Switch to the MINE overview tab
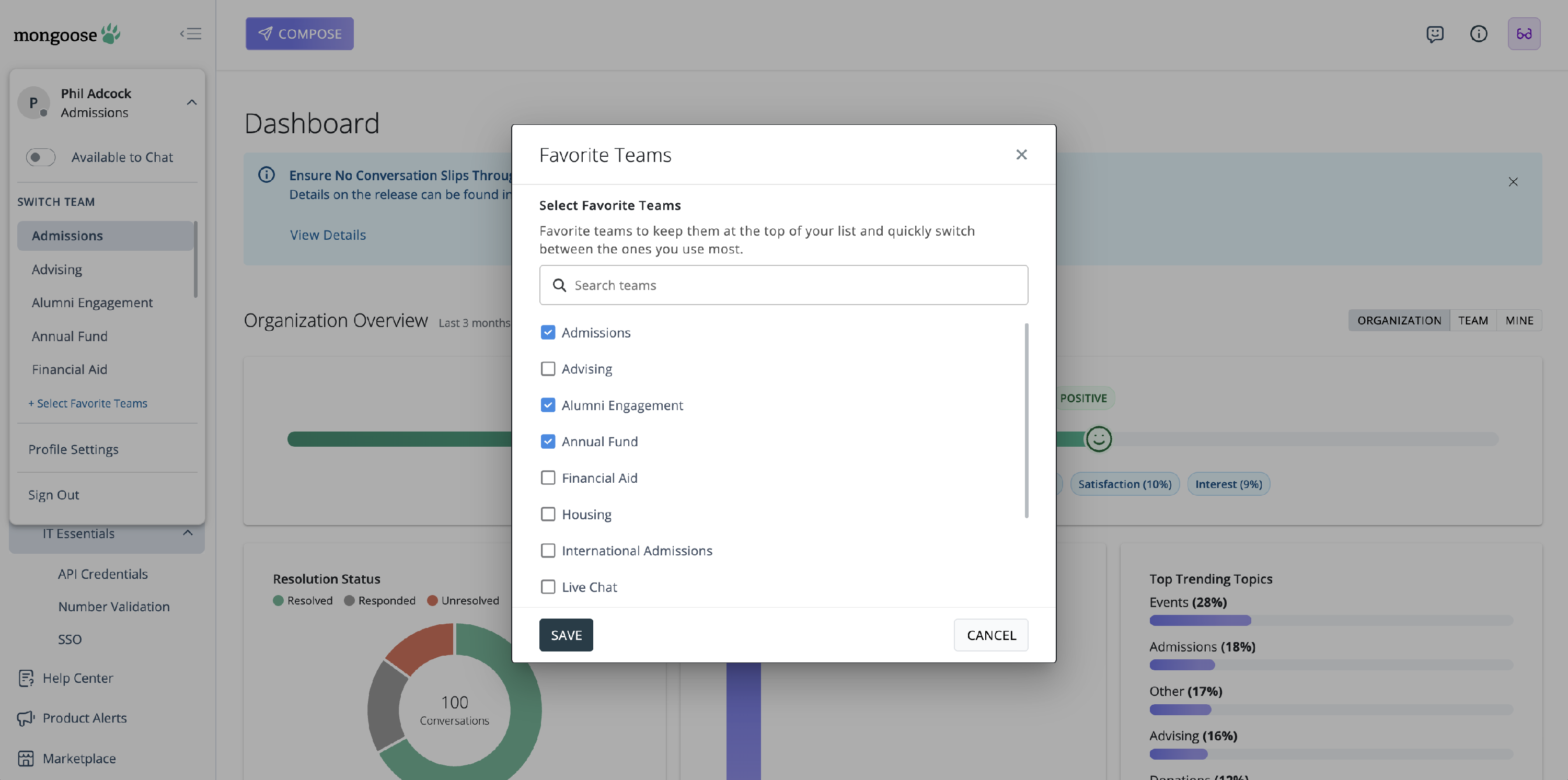 (1519, 320)
